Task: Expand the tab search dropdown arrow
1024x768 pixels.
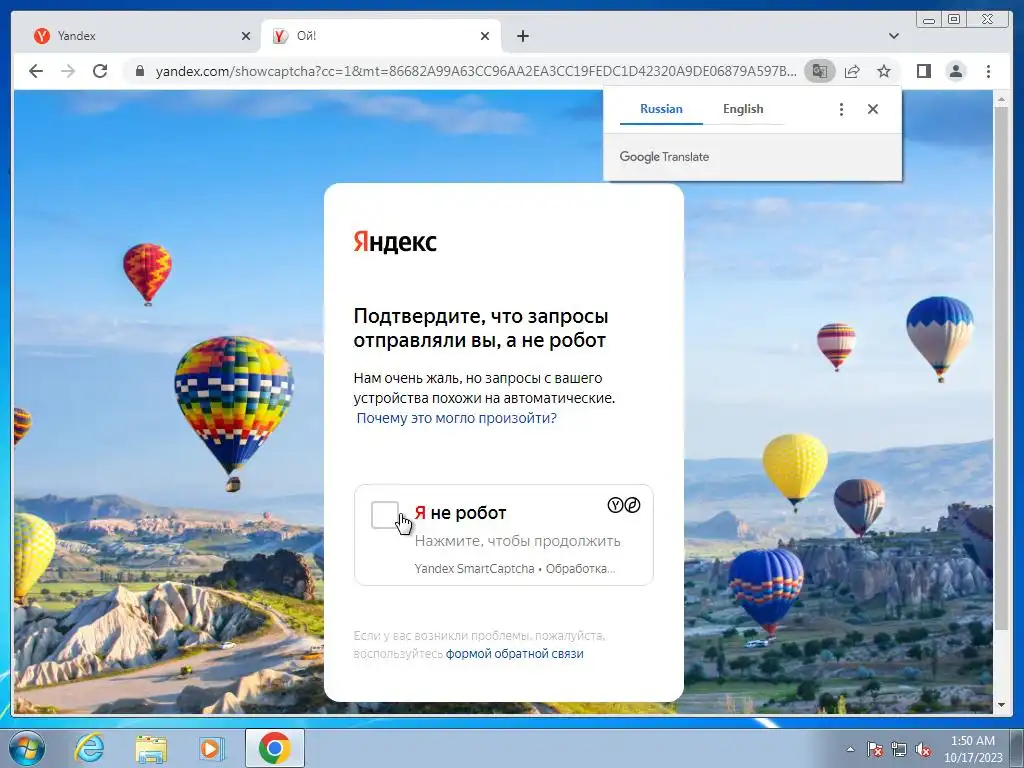Action: [x=893, y=36]
